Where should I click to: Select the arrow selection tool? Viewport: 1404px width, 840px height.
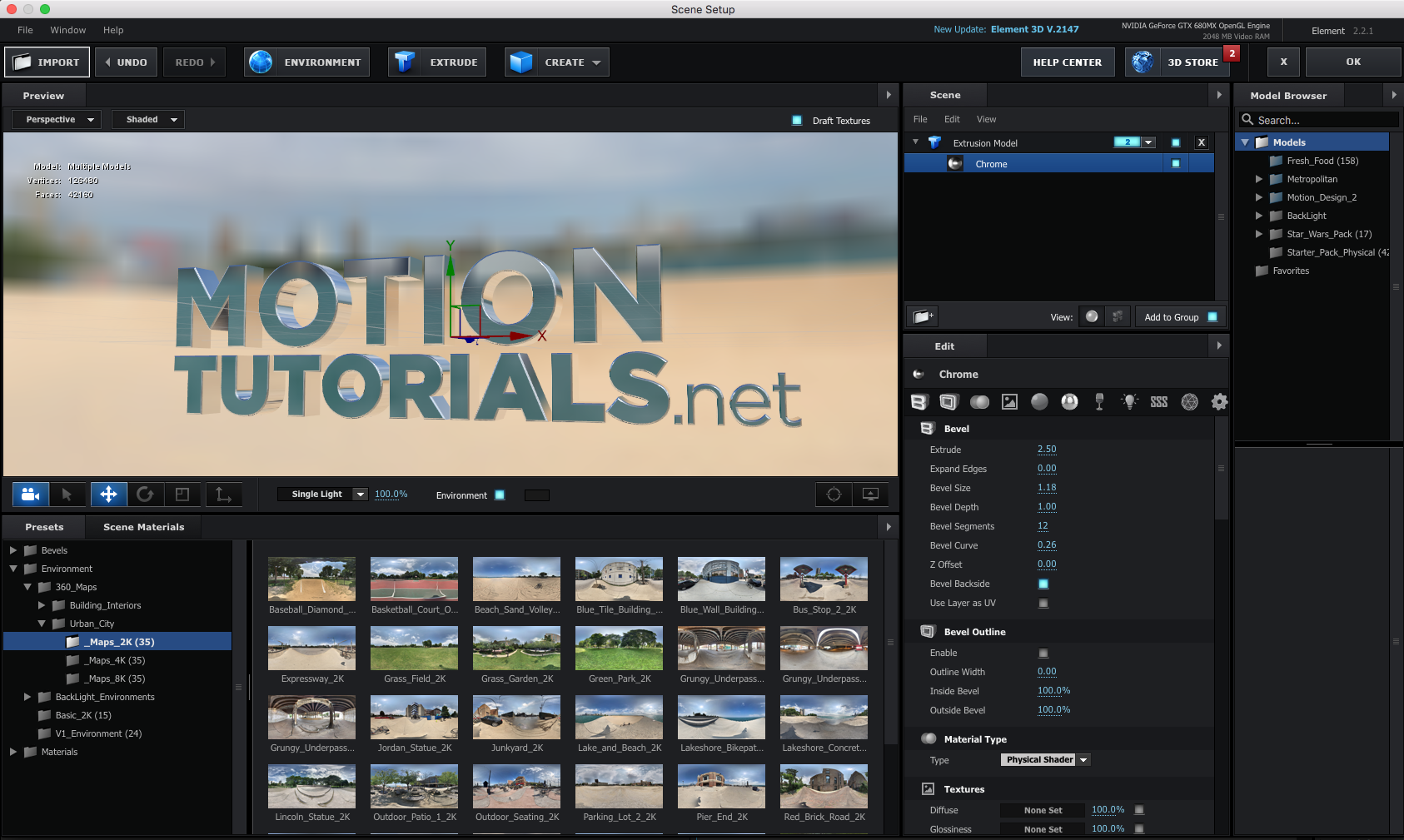point(67,495)
